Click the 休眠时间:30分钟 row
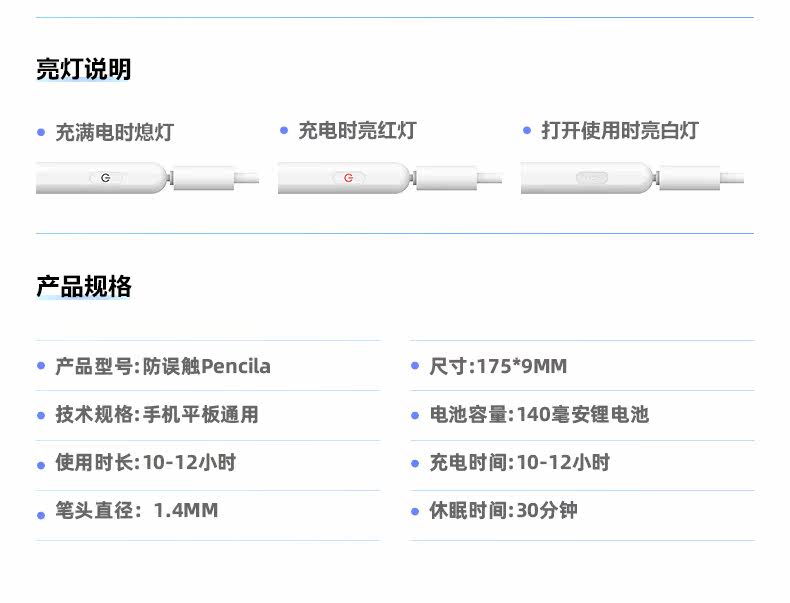Image resolution: width=790 pixels, height=603 pixels. click(x=582, y=512)
